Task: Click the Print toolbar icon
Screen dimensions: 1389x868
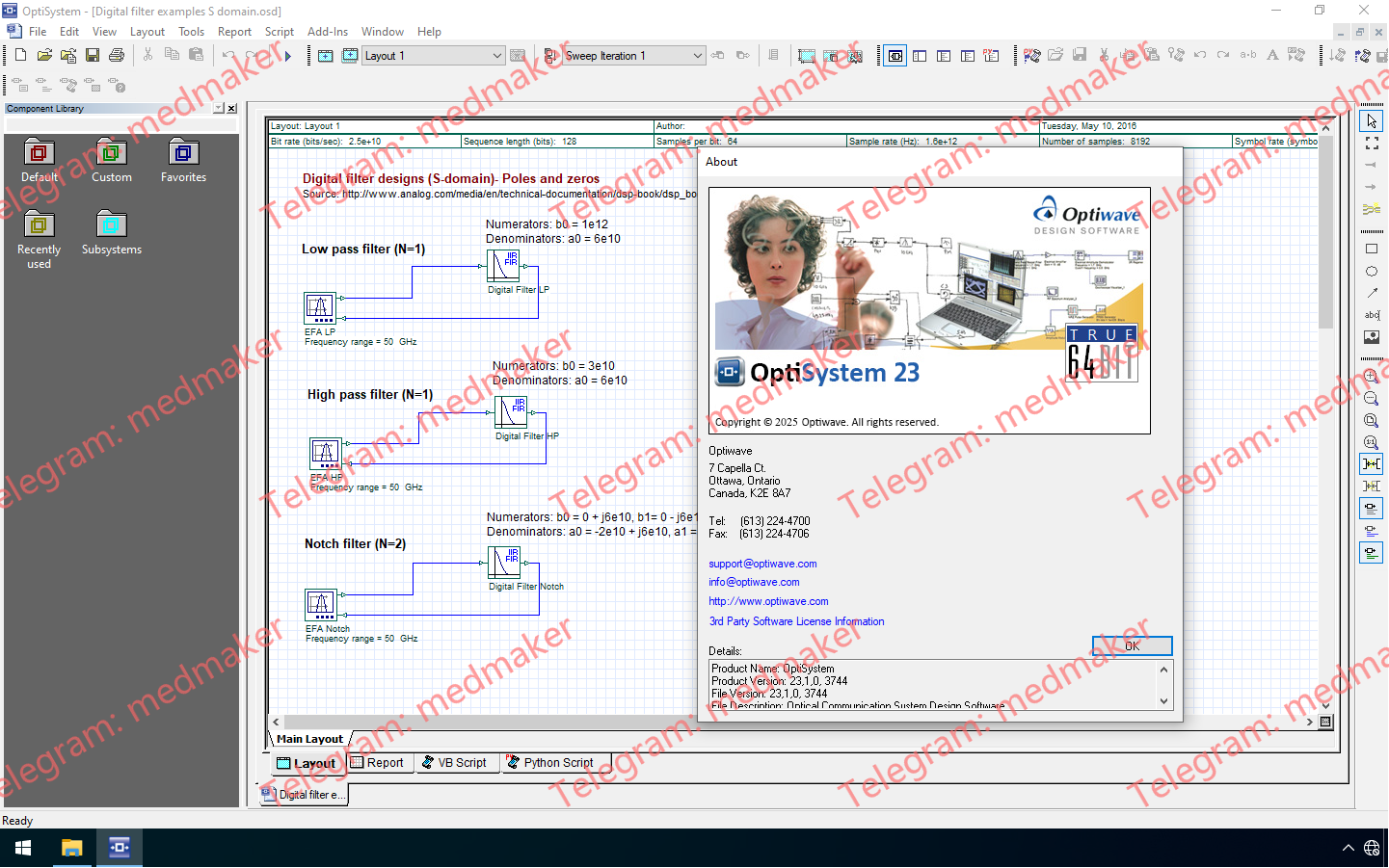Action: click(117, 56)
